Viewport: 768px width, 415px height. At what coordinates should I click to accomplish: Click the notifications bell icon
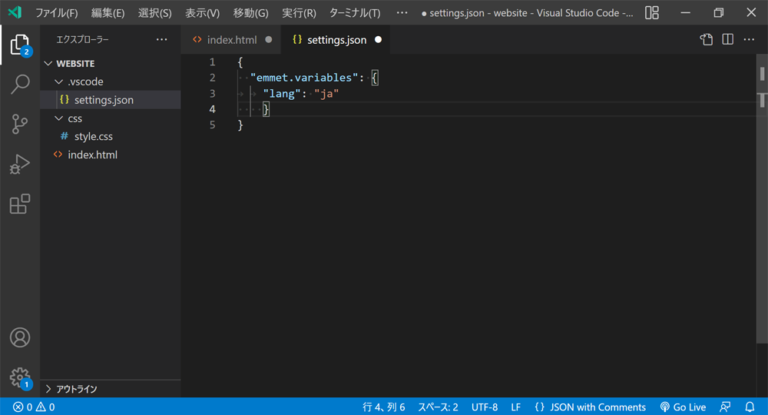[x=750, y=407]
